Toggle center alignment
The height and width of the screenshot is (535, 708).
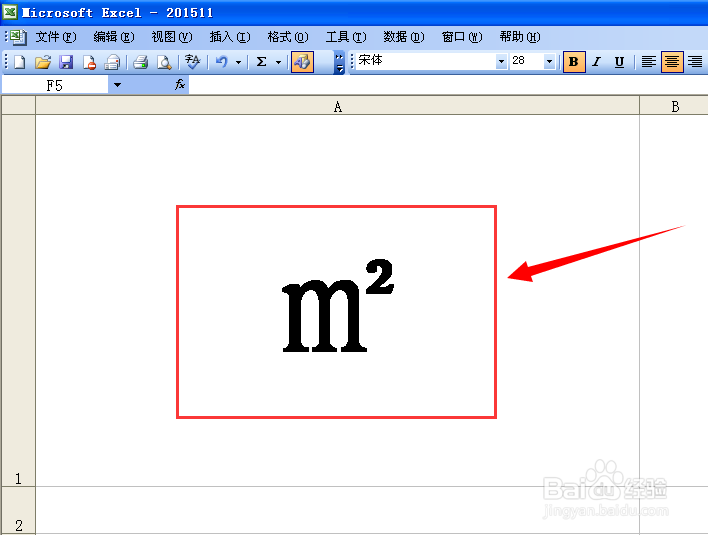pyautogui.click(x=672, y=62)
